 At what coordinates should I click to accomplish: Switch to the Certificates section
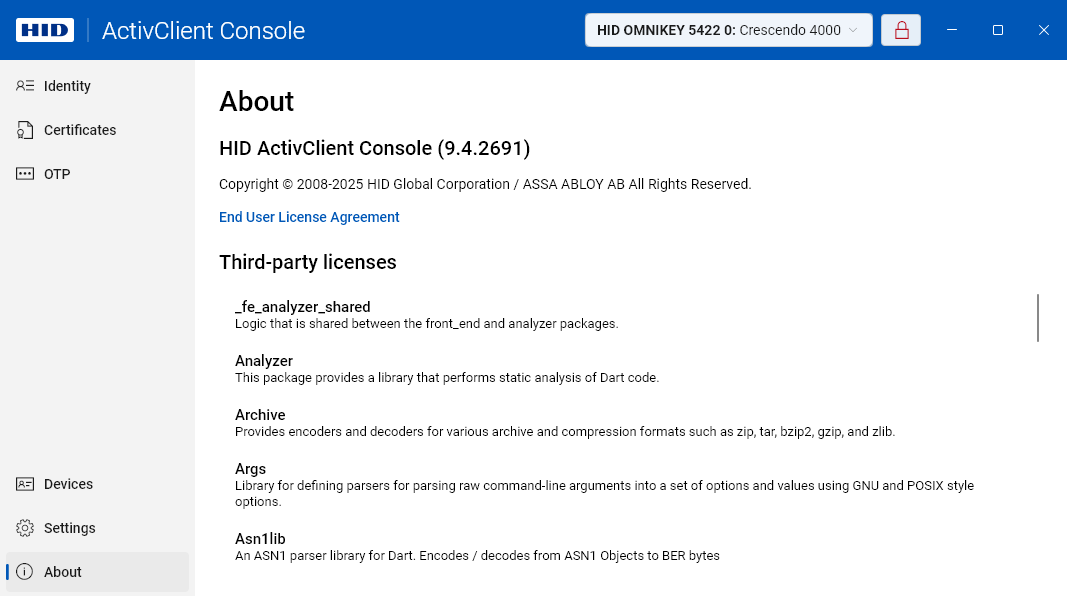(x=80, y=130)
